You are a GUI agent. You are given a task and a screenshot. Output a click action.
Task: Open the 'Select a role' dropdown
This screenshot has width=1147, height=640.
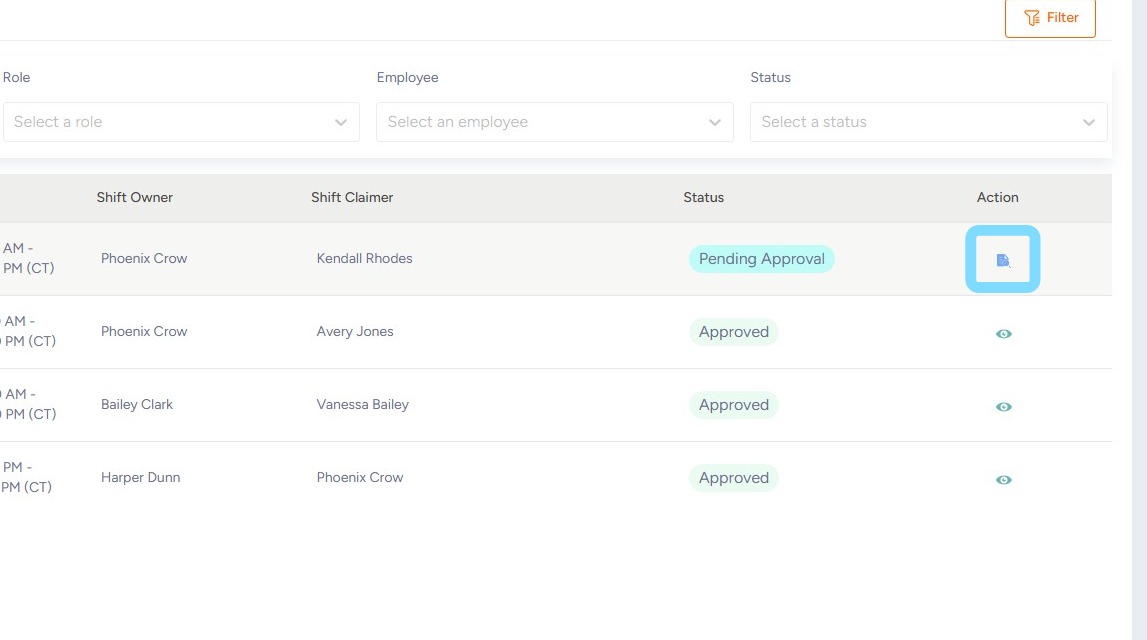(x=170, y=122)
